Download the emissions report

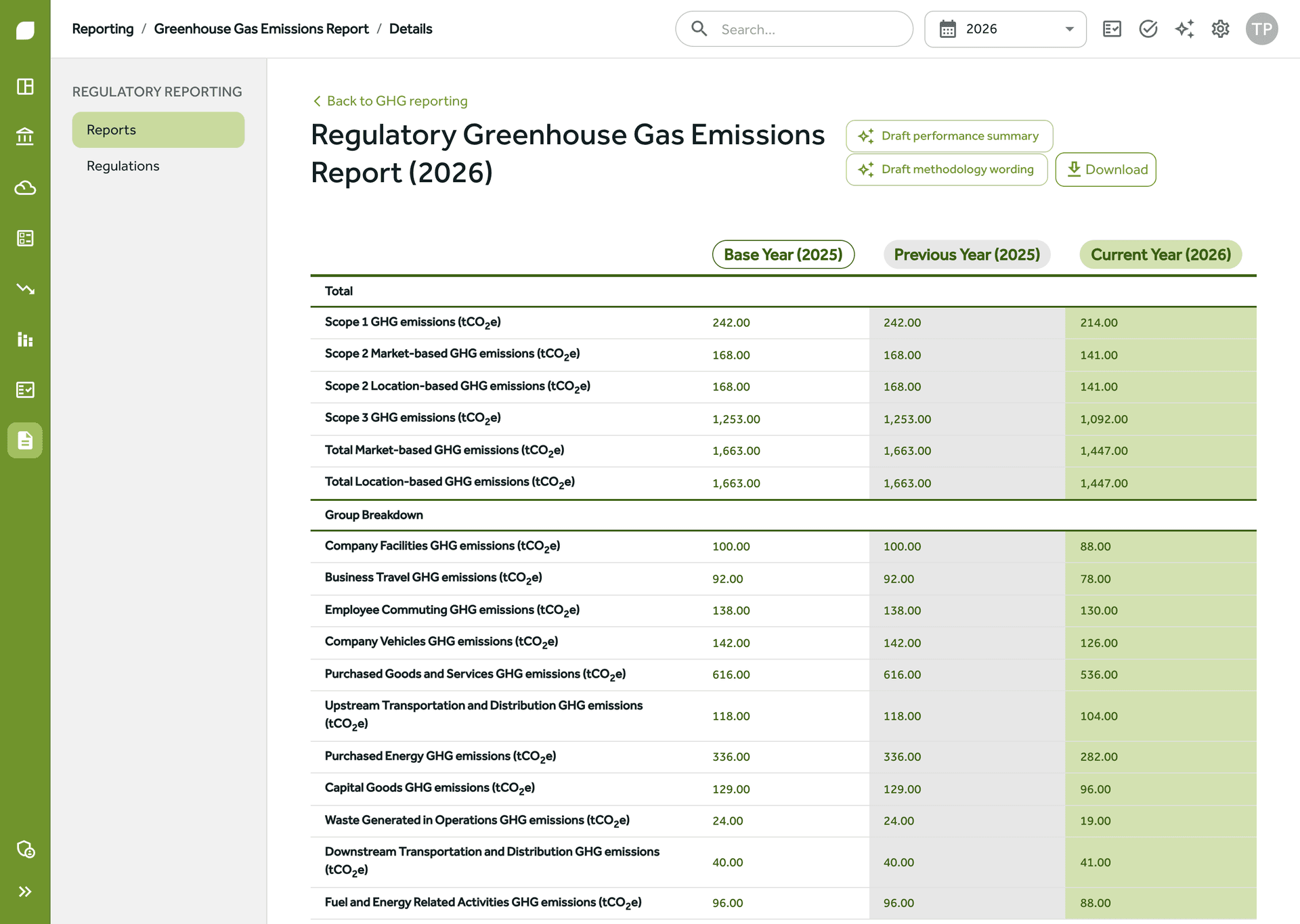point(1106,169)
